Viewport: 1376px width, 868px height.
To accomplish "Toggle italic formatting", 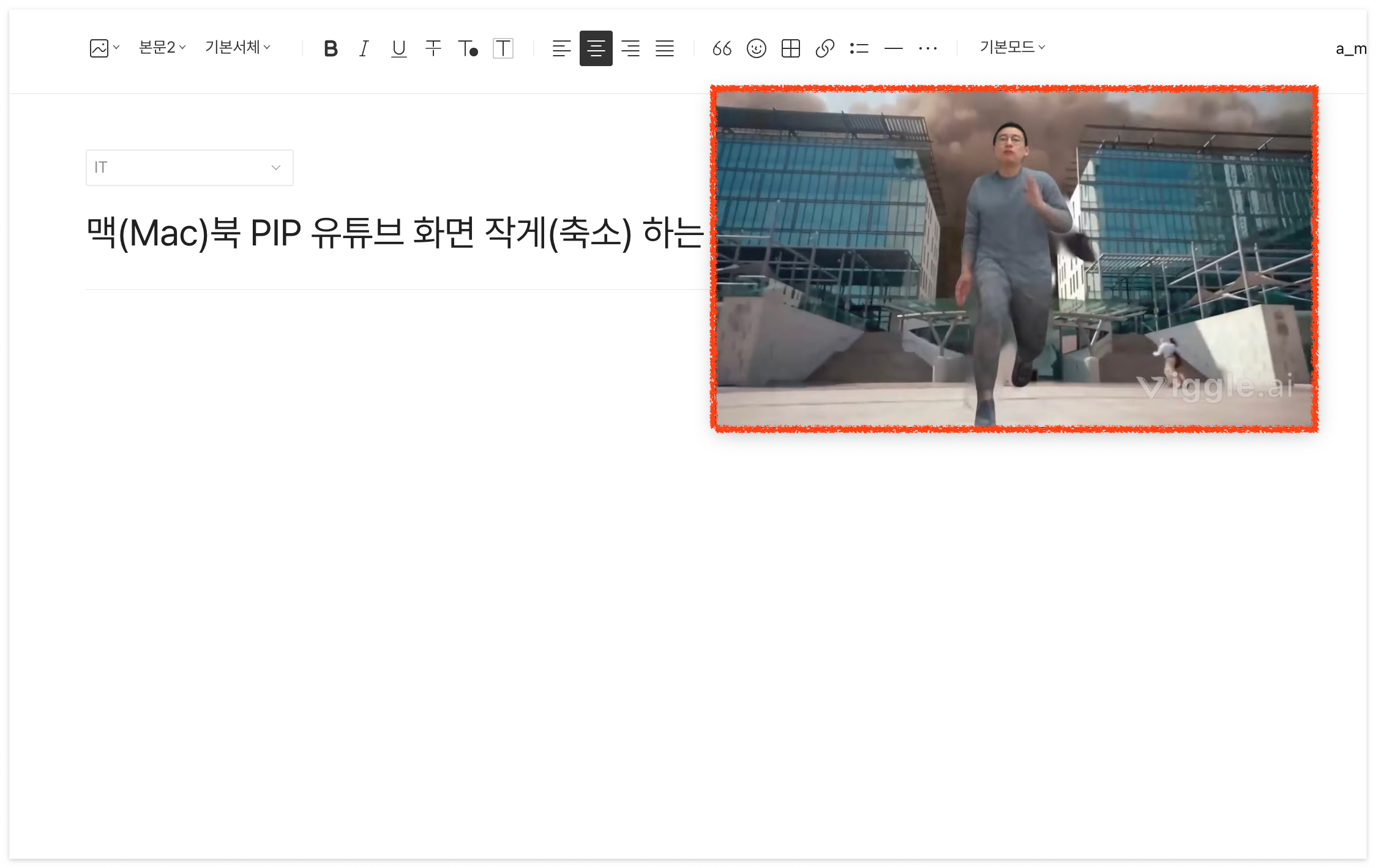I will [364, 48].
